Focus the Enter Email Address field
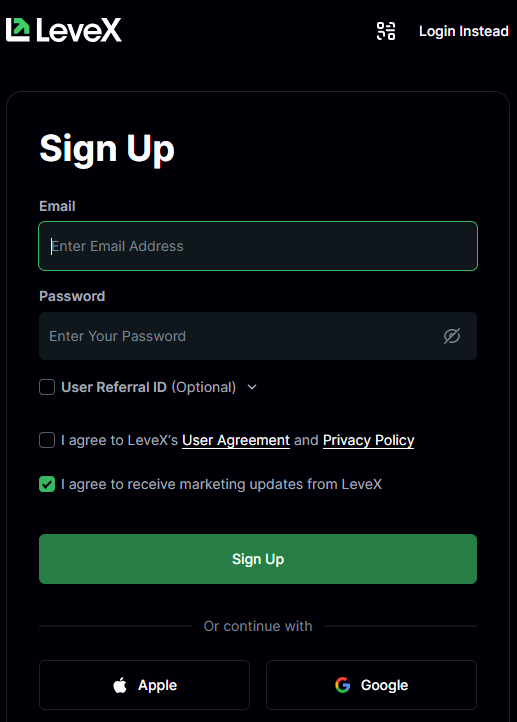Screen dimensions: 517x722 click(x=258, y=246)
